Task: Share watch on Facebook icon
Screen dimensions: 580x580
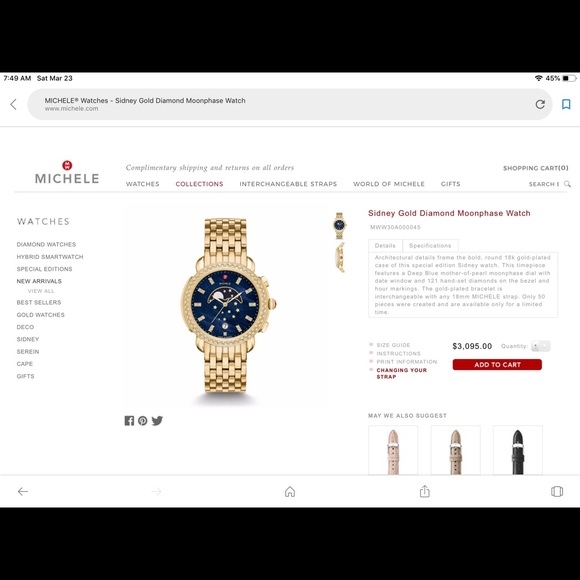Action: 129,421
